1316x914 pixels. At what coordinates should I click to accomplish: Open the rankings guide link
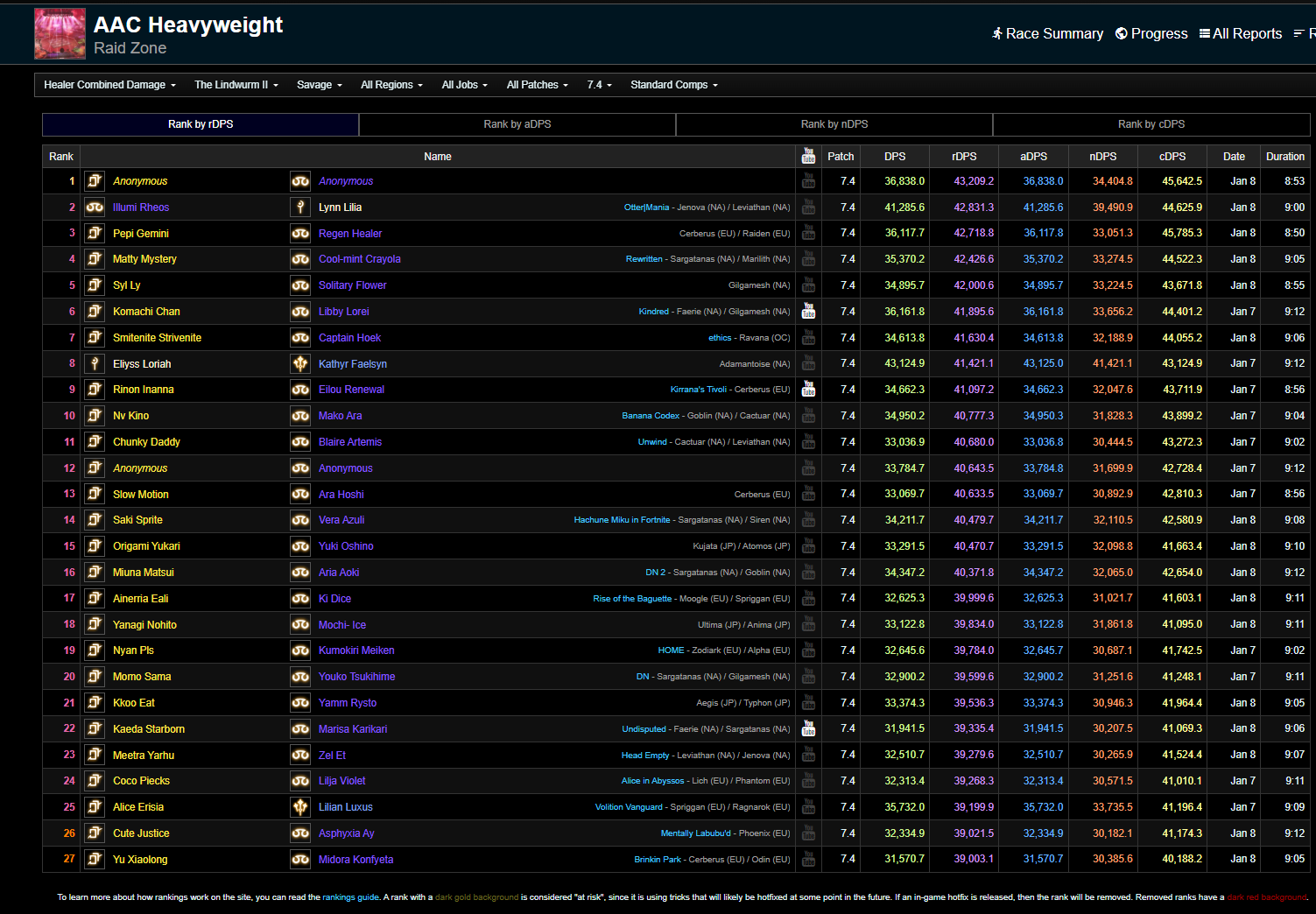pos(350,897)
